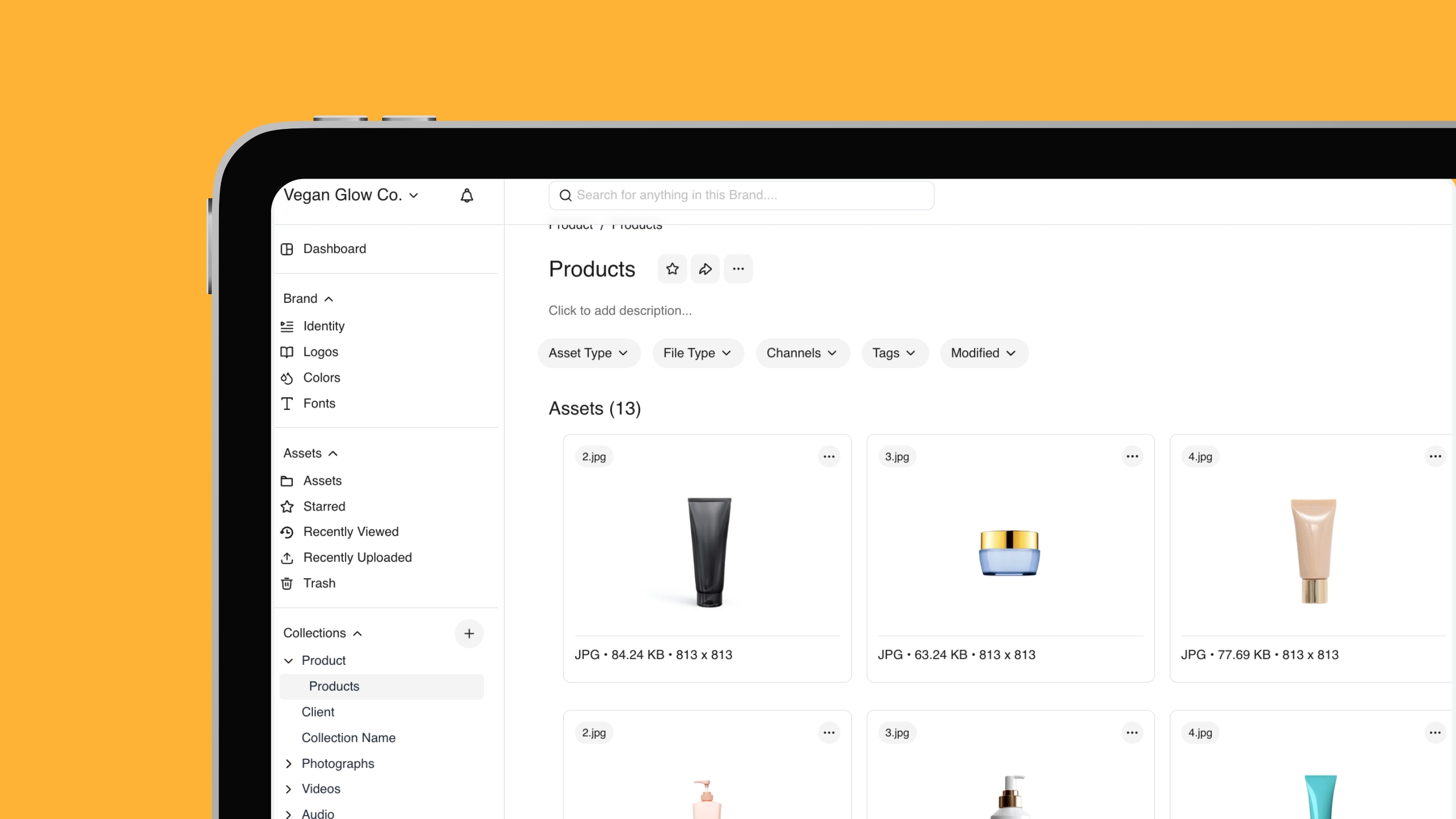Click the Assets folder icon
Image resolution: width=1456 pixels, height=819 pixels.
pyautogui.click(x=287, y=481)
